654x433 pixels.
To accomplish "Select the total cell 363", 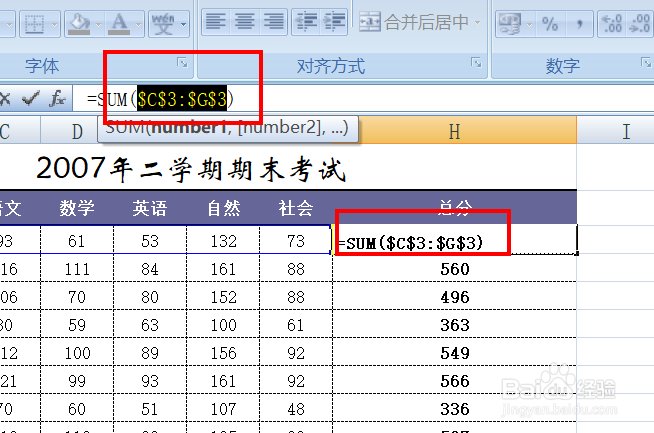I will (x=455, y=325).
